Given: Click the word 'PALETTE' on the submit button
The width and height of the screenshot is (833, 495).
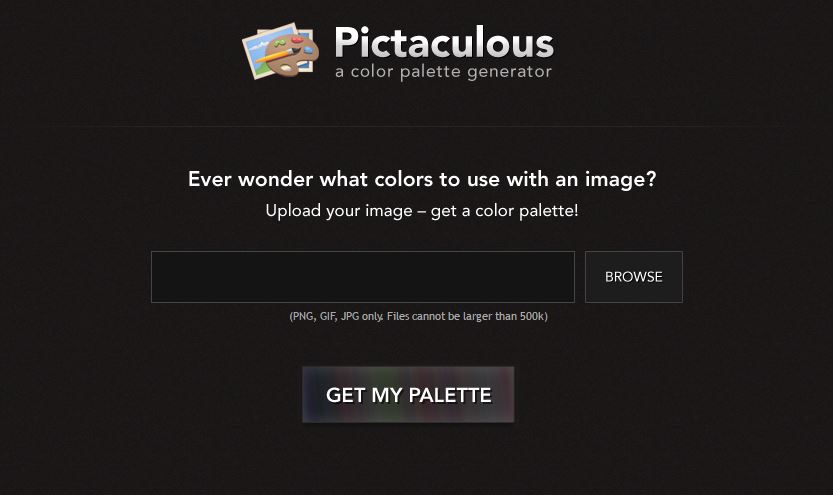Looking at the screenshot, I should (450, 395).
